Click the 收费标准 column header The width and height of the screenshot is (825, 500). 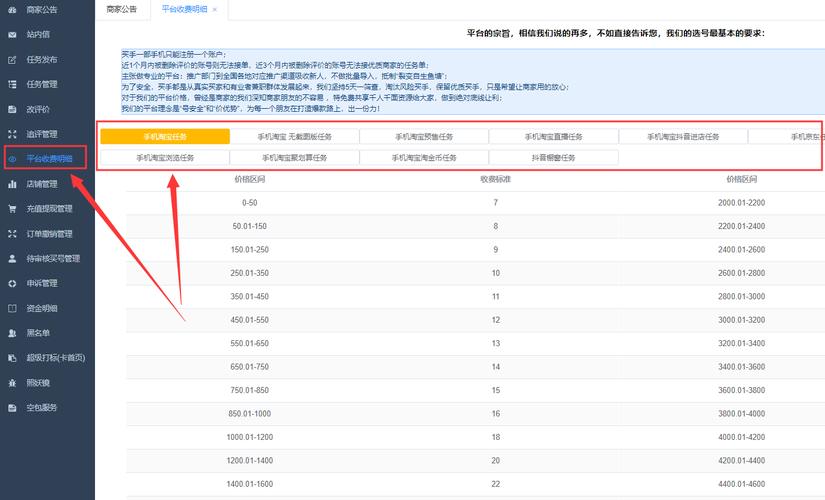[496, 179]
